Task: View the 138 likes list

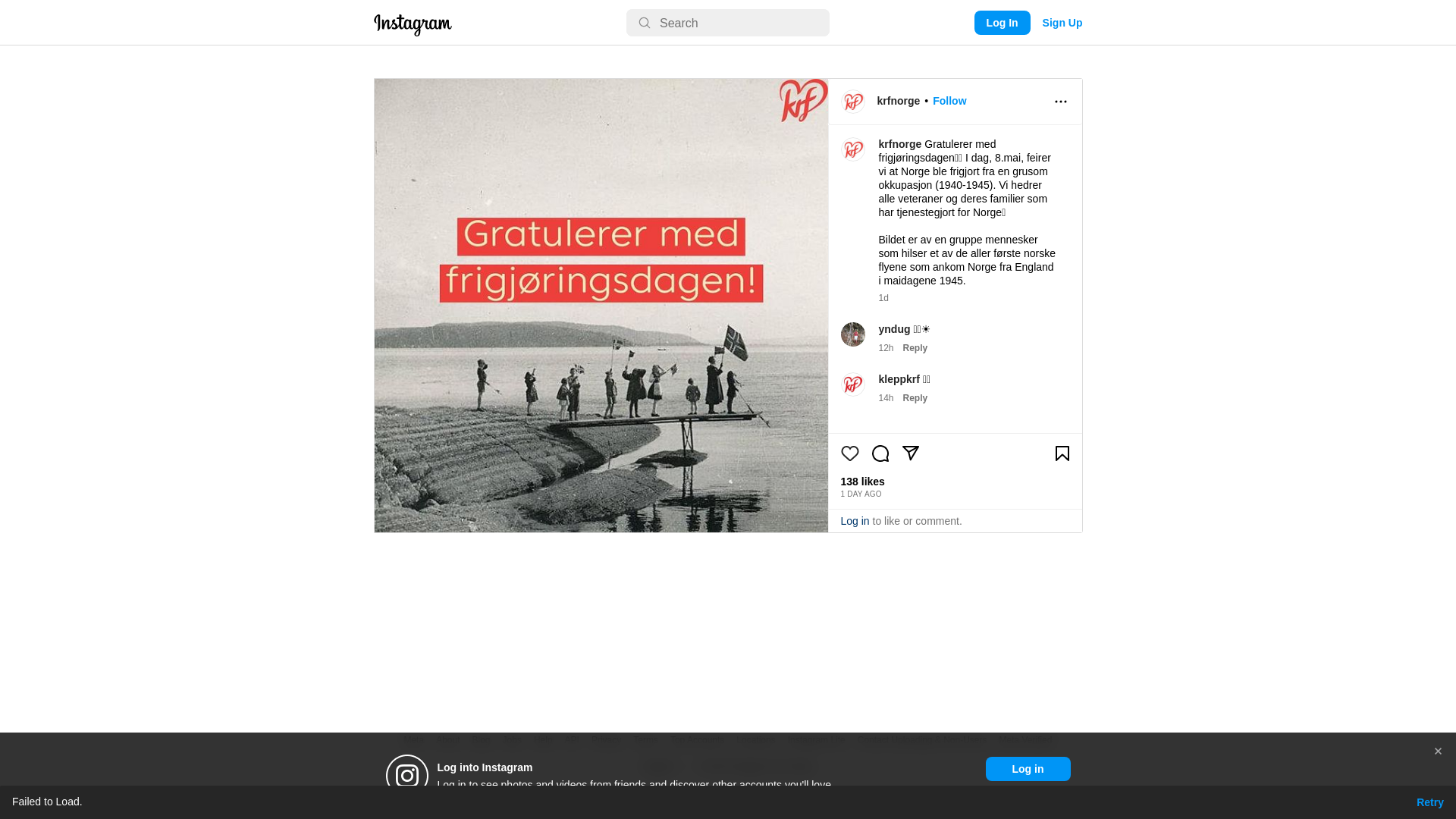Action: [x=862, y=482]
